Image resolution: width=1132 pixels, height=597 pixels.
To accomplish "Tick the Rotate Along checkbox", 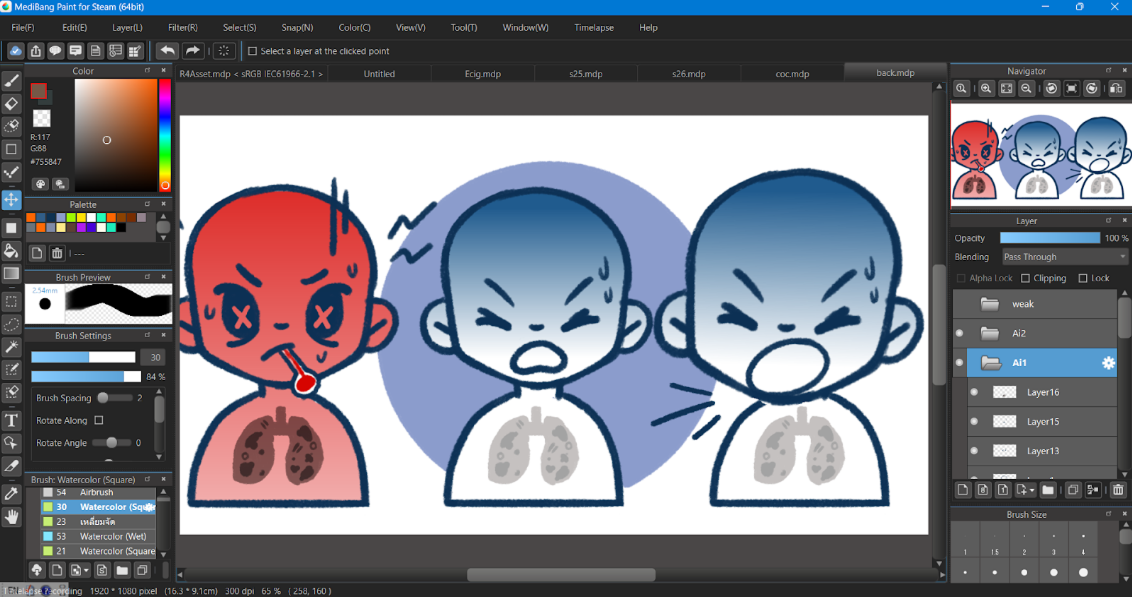I will click(x=98, y=421).
